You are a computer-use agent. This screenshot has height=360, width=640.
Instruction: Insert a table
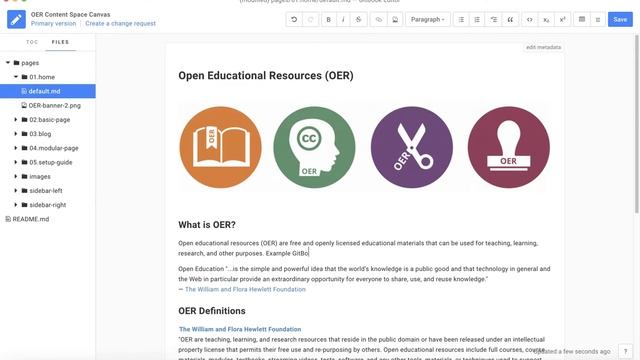582,19
